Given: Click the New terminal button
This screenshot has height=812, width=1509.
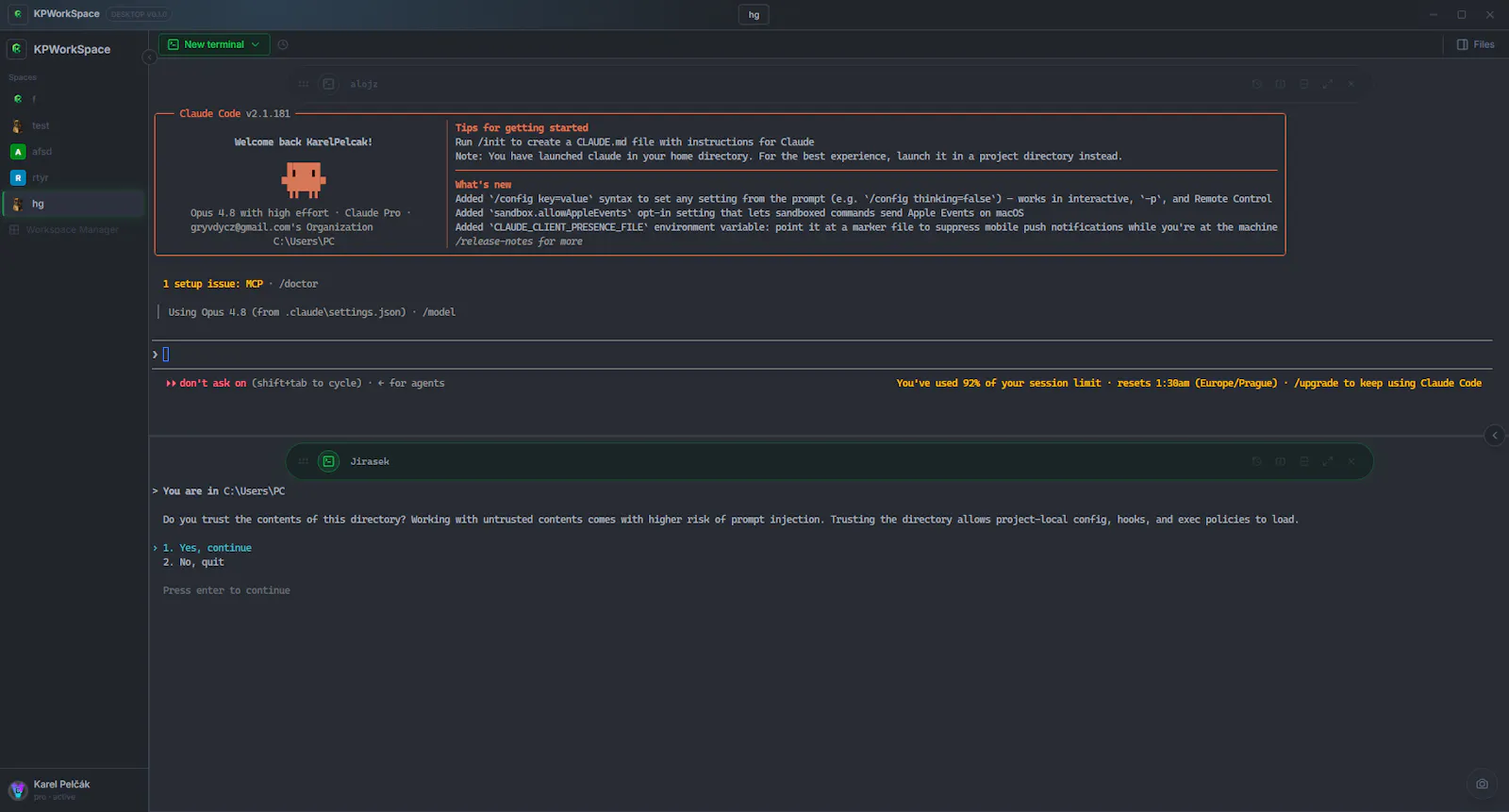Looking at the screenshot, I should click(213, 44).
